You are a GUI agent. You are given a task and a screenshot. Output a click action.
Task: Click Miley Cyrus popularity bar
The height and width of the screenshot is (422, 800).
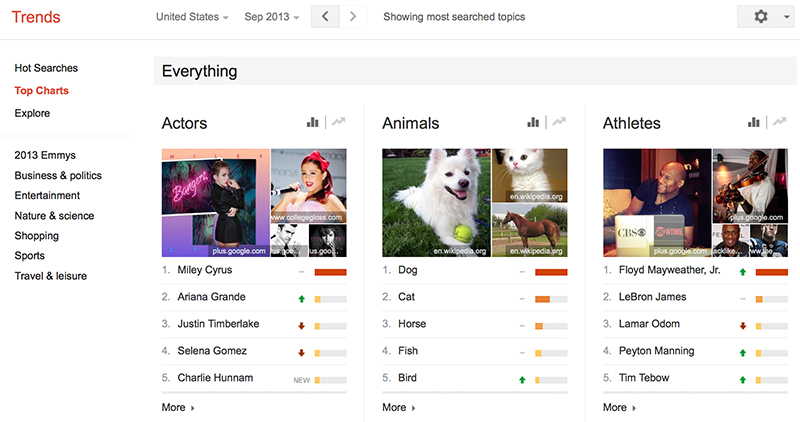331,272
